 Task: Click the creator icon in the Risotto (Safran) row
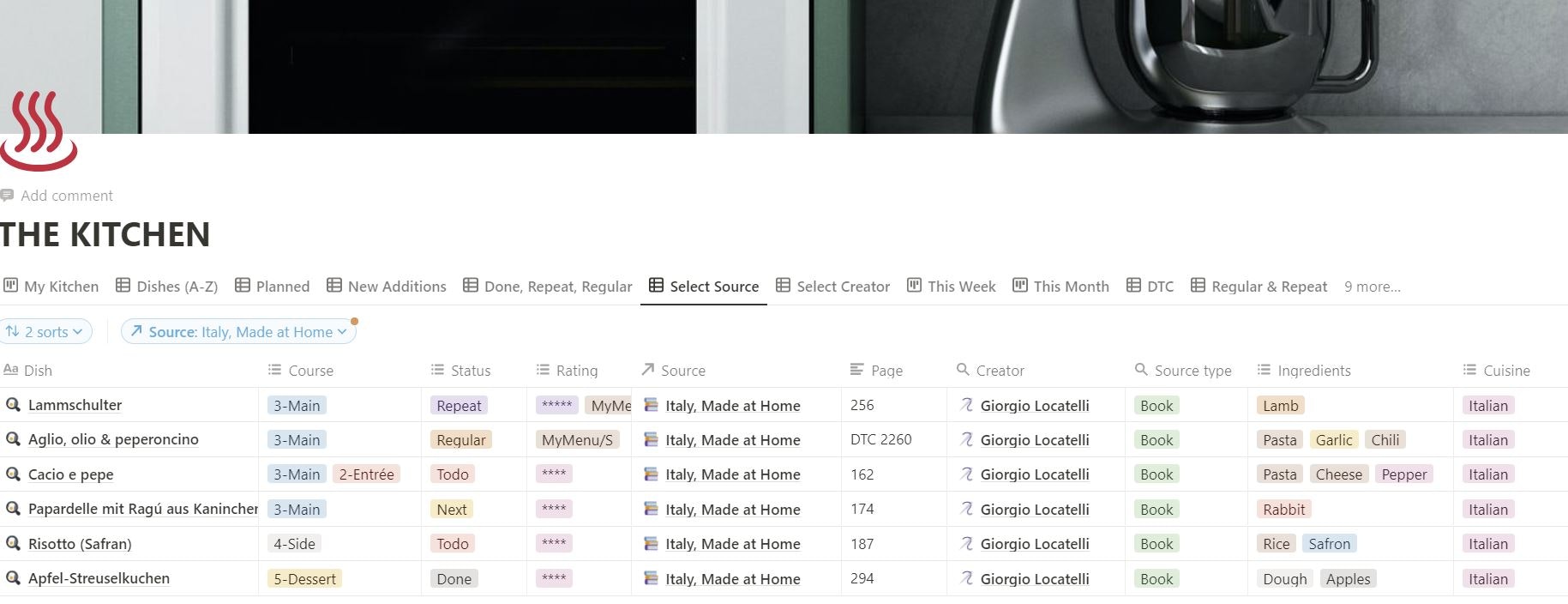pyautogui.click(x=967, y=543)
